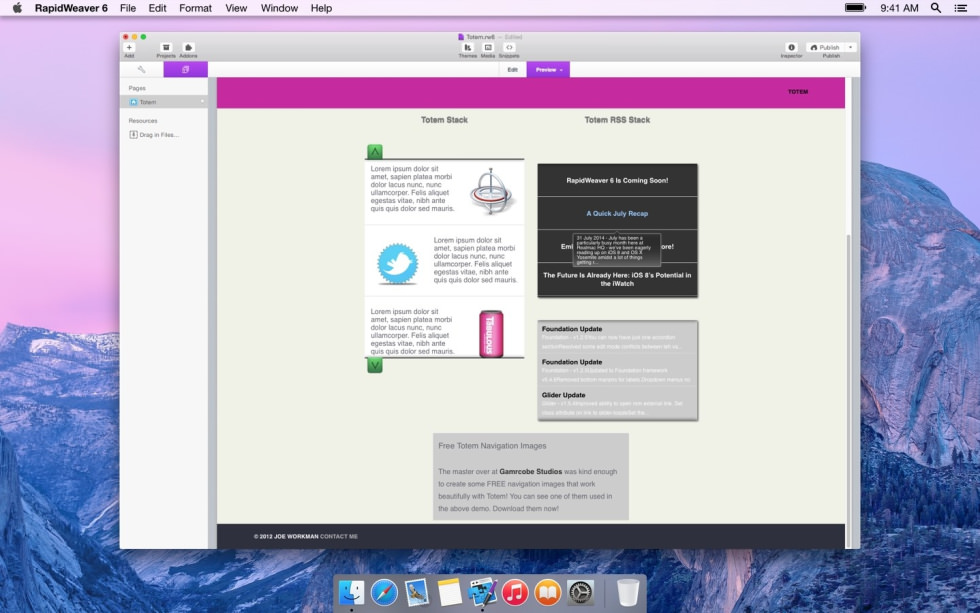The height and width of the screenshot is (613, 980).
Task: Open System Preferences from the Dock
Action: pos(580,592)
